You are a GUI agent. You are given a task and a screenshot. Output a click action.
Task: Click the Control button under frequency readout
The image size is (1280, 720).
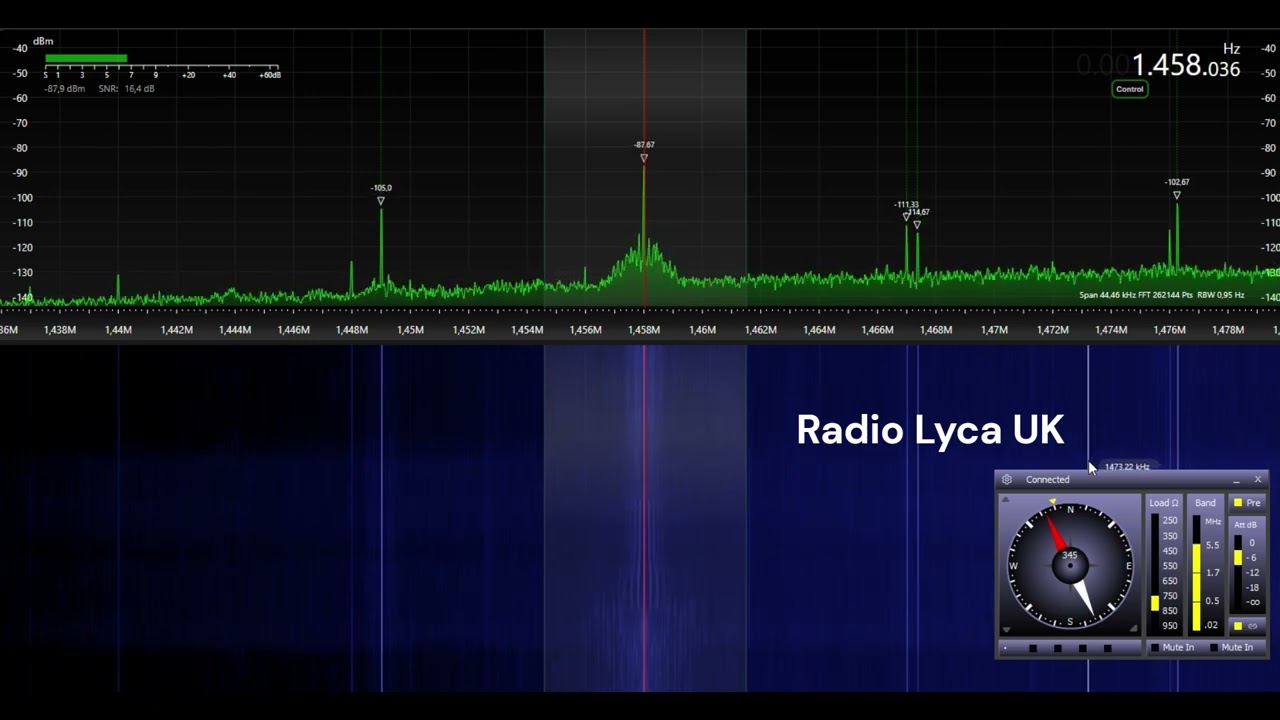click(1129, 89)
